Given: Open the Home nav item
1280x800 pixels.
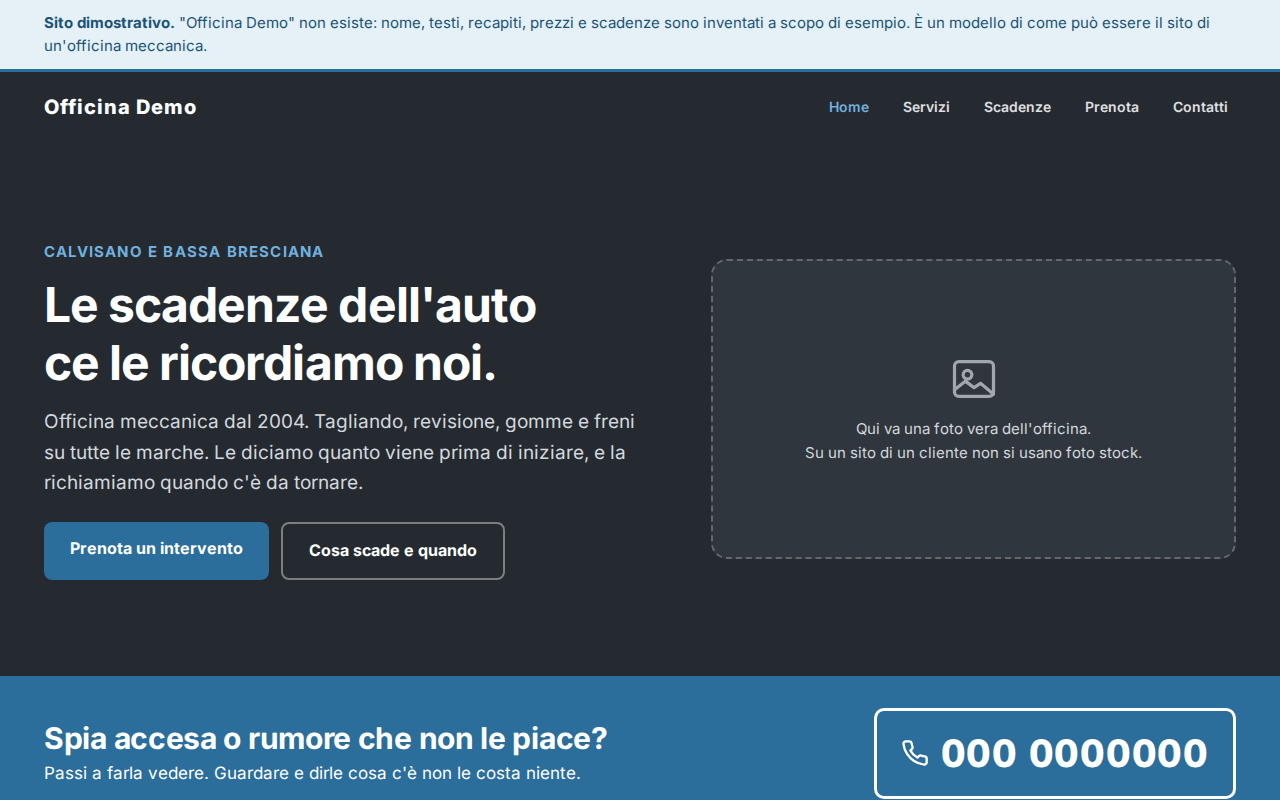Looking at the screenshot, I should click(x=849, y=107).
